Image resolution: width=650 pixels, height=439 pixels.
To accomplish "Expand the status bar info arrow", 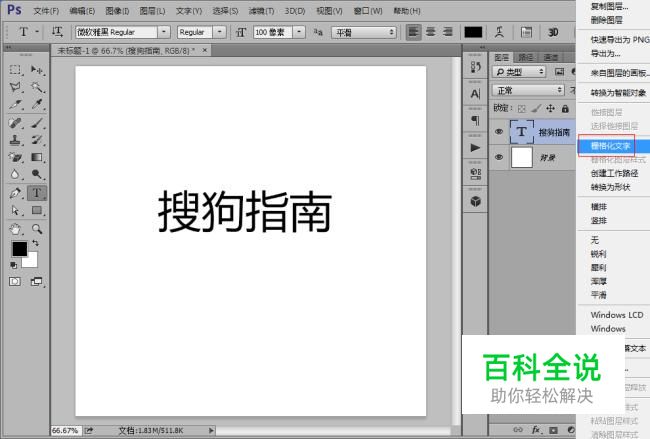I will (x=211, y=430).
